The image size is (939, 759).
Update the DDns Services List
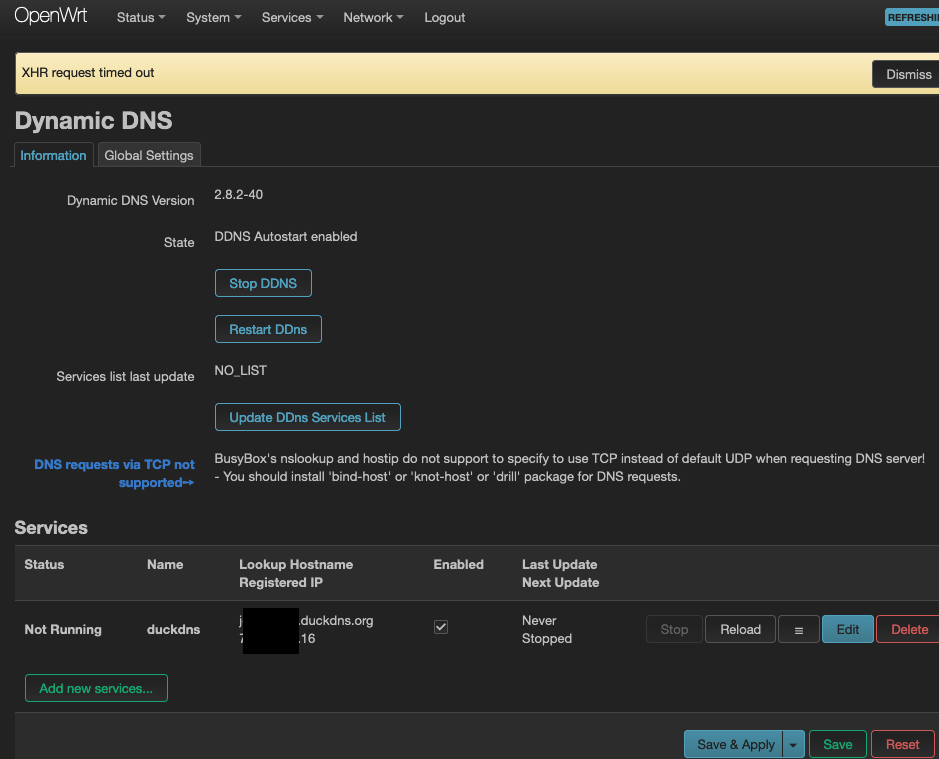coord(308,417)
